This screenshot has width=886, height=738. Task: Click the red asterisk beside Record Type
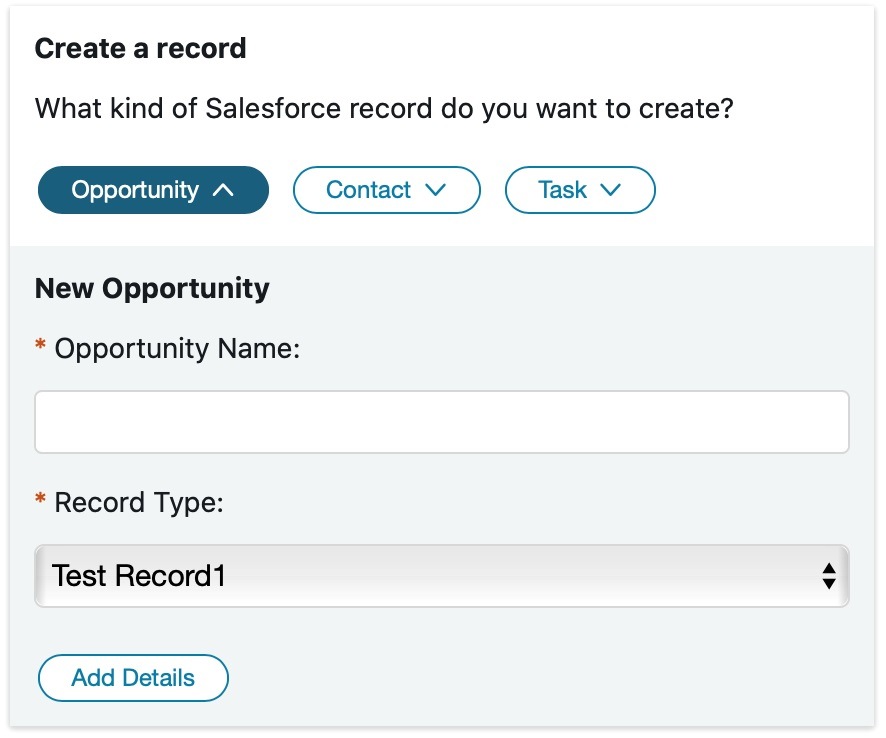40,499
